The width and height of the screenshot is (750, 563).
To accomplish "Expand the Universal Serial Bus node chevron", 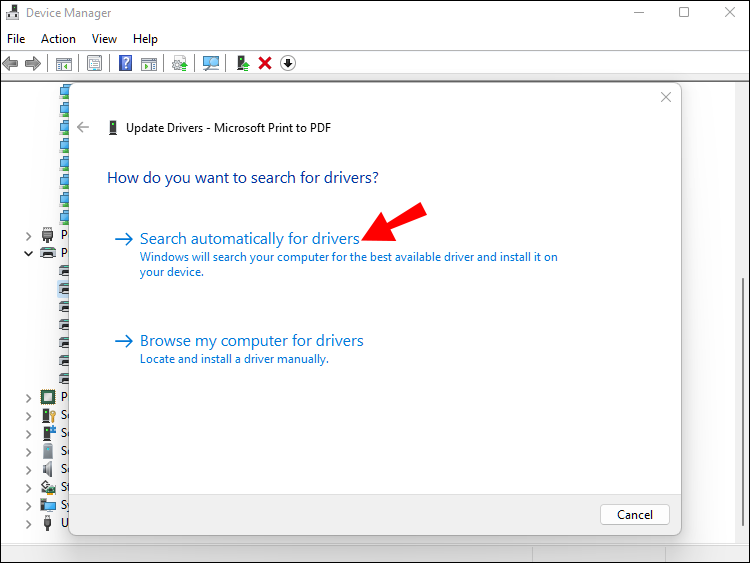I will tap(28, 524).
